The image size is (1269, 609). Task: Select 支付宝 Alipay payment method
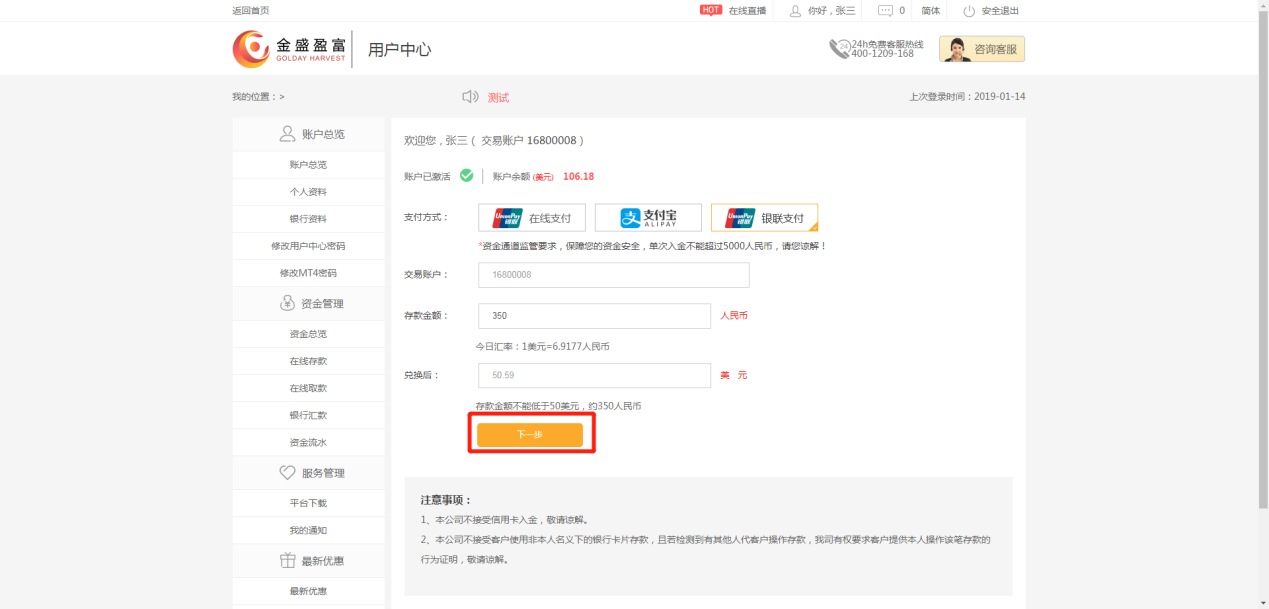coord(648,218)
